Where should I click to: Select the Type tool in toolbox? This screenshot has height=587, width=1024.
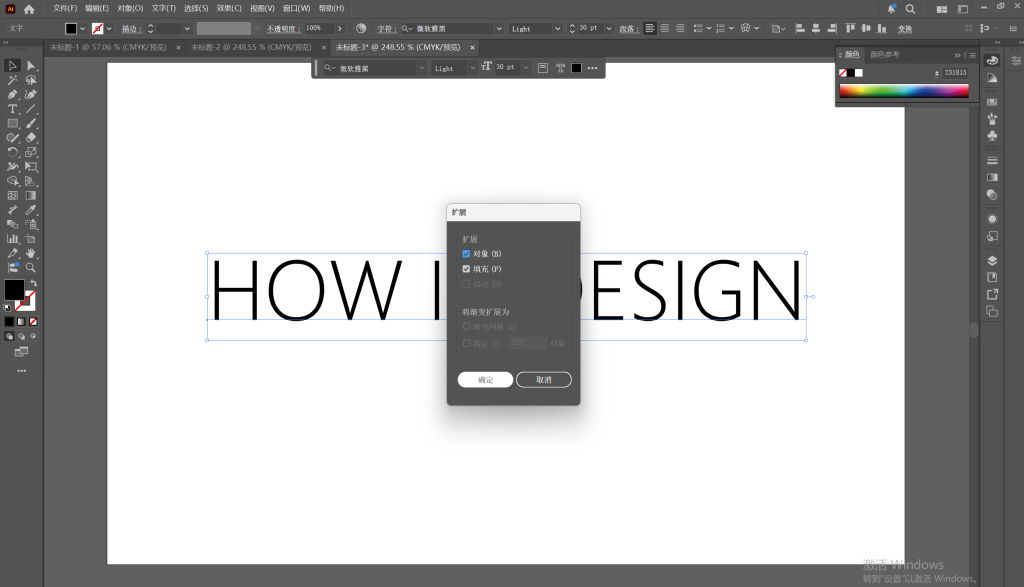pos(12,108)
